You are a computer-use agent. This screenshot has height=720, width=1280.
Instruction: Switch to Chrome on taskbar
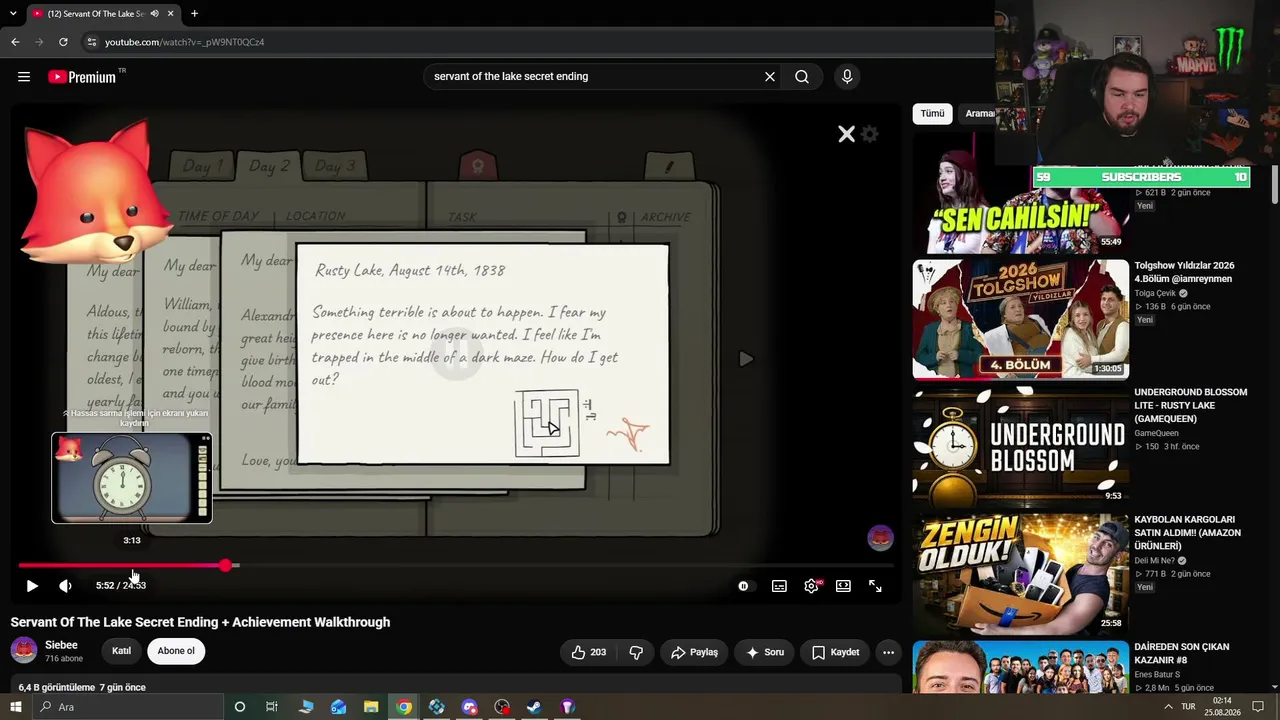click(404, 707)
